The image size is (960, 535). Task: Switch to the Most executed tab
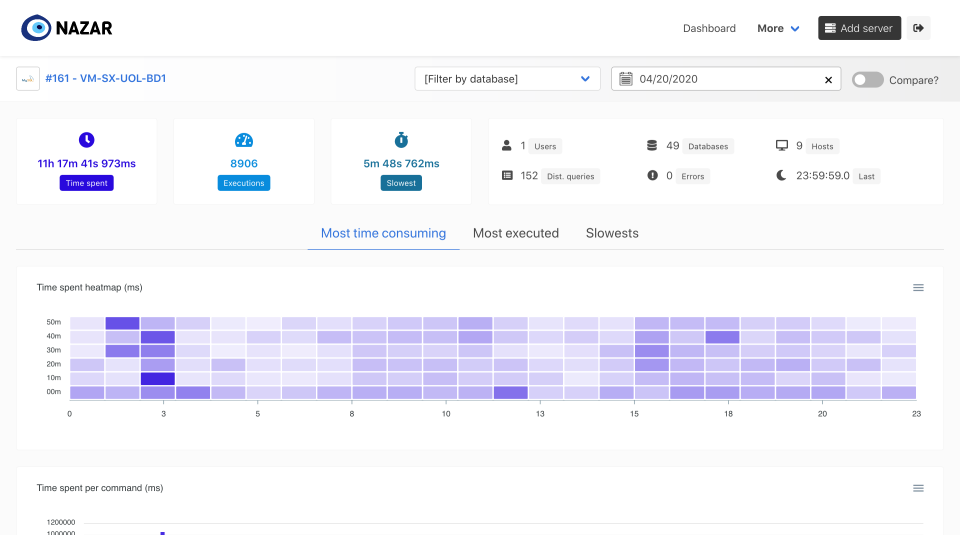coord(516,233)
